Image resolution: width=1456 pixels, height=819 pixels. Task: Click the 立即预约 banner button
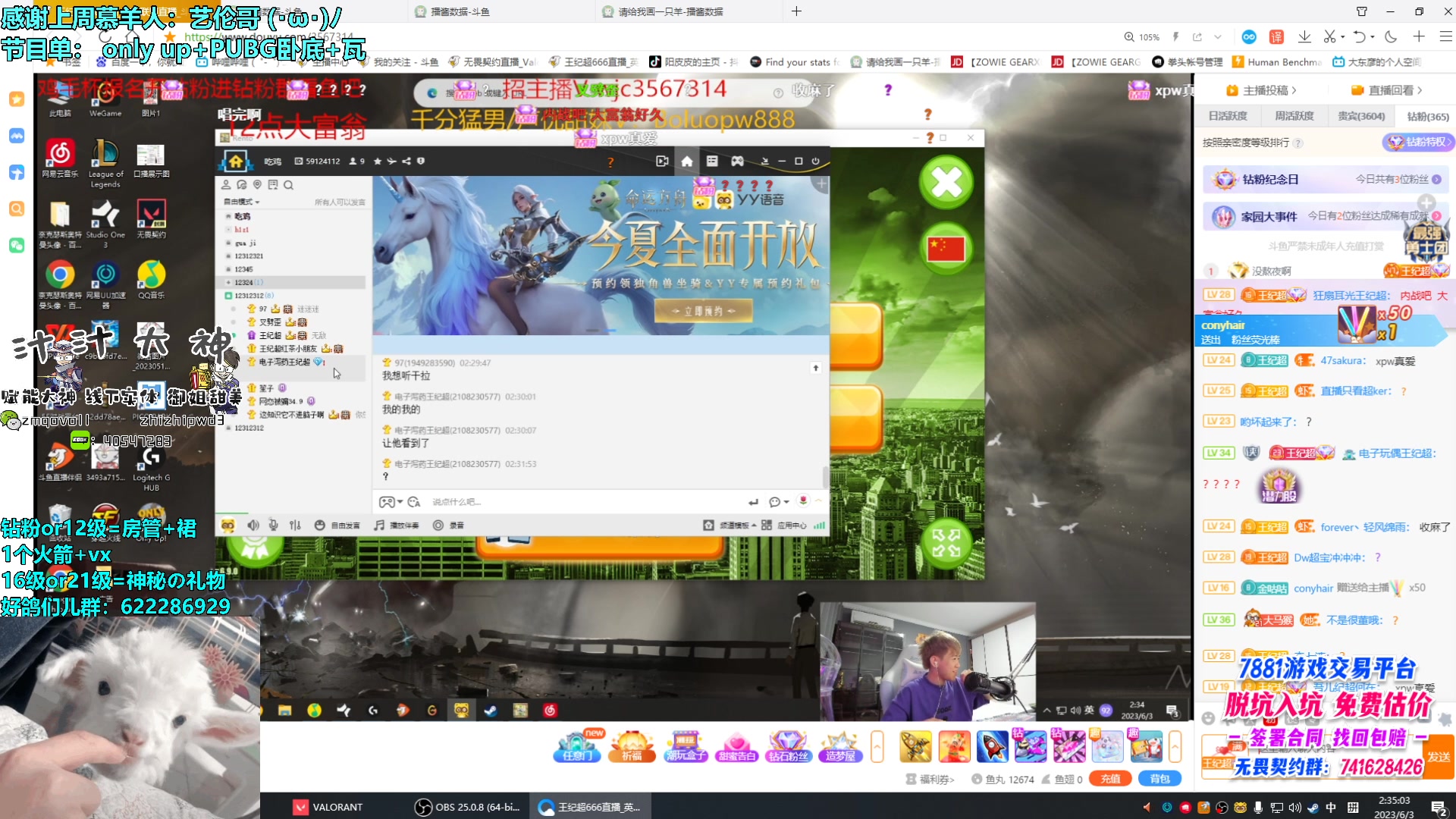pos(703,311)
